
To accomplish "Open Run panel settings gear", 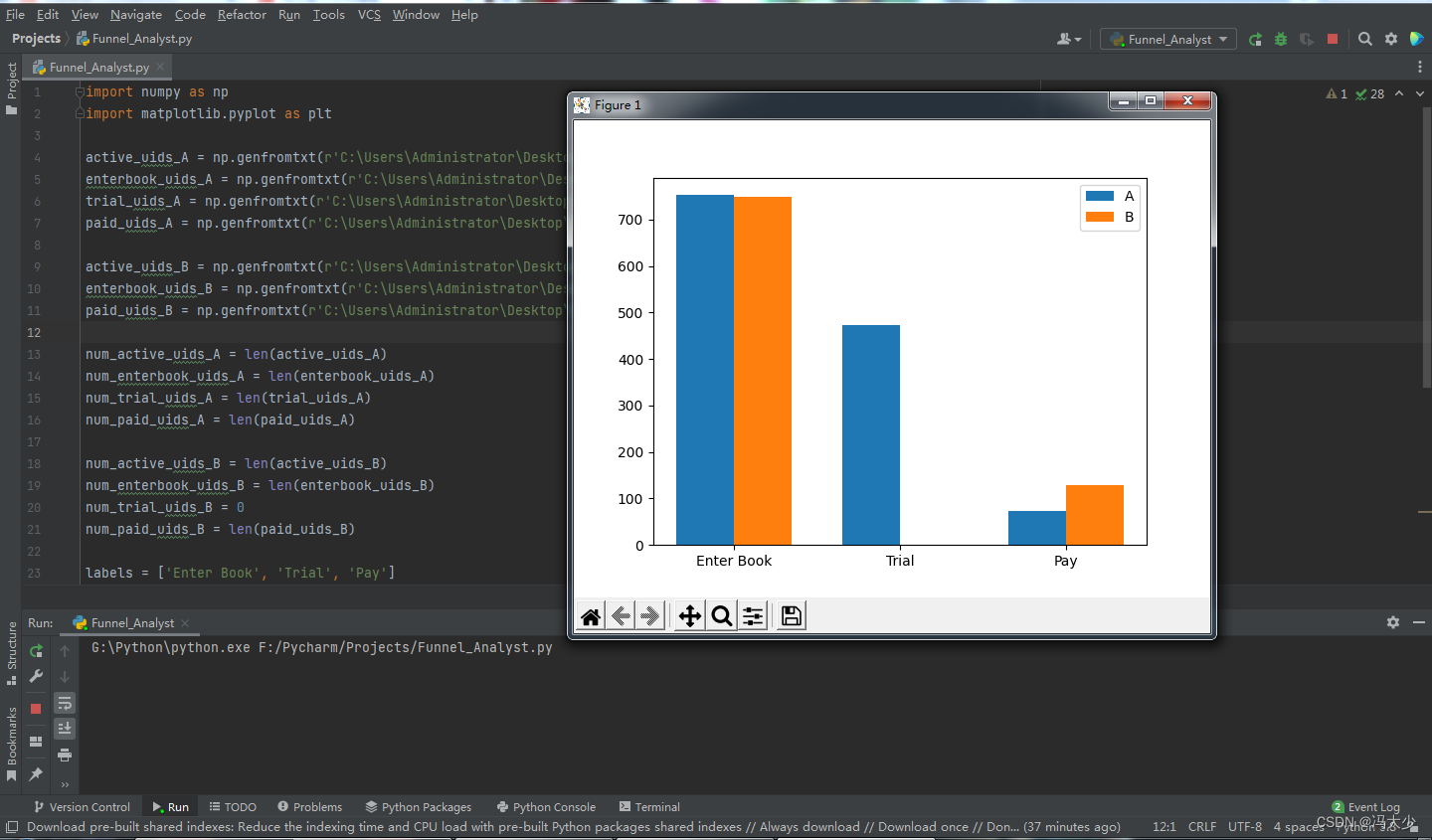I will click(x=1393, y=622).
